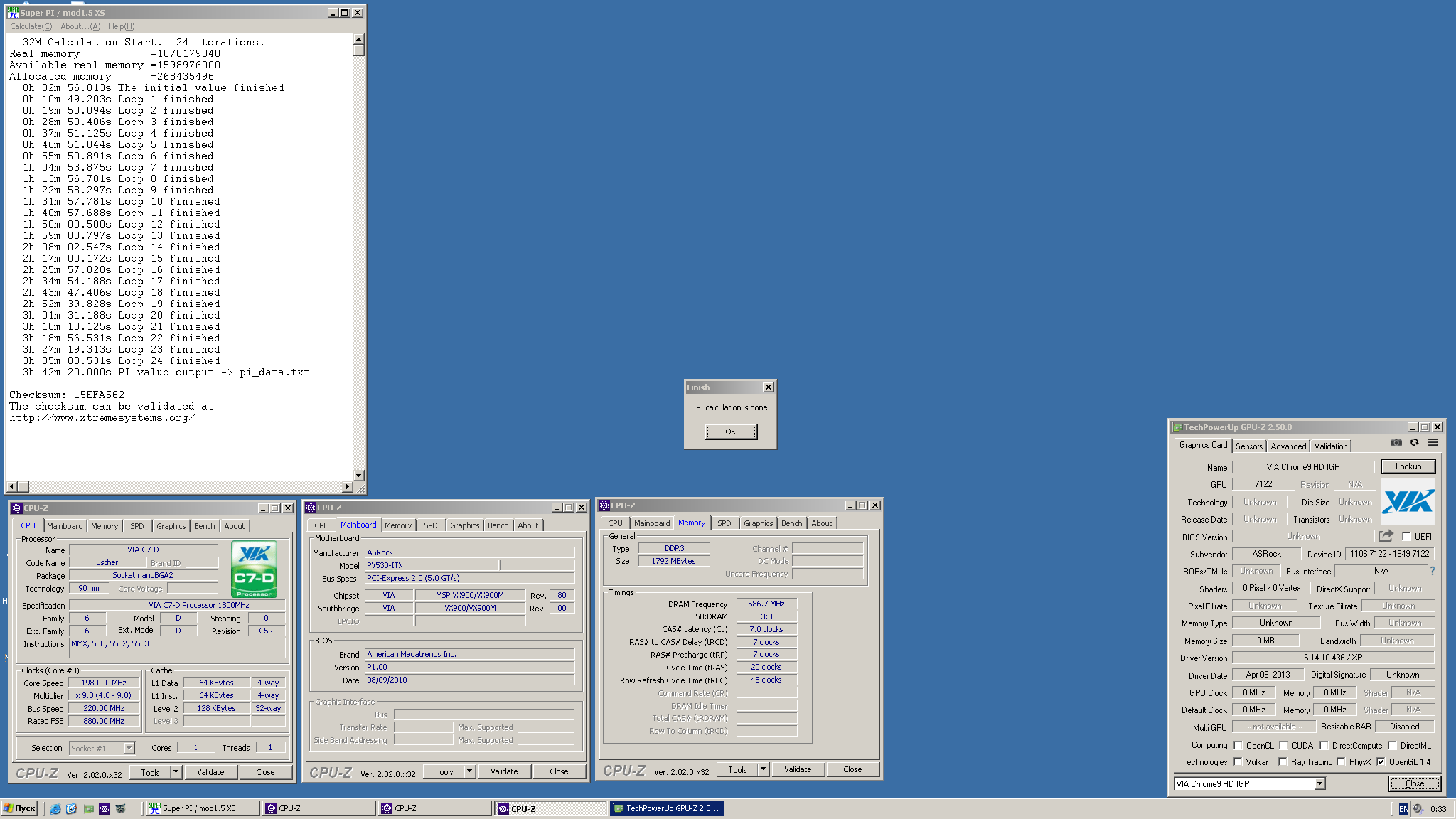This screenshot has width=1456, height=819.
Task: Toggle the DirectML checkbox
Action: pos(1392,746)
